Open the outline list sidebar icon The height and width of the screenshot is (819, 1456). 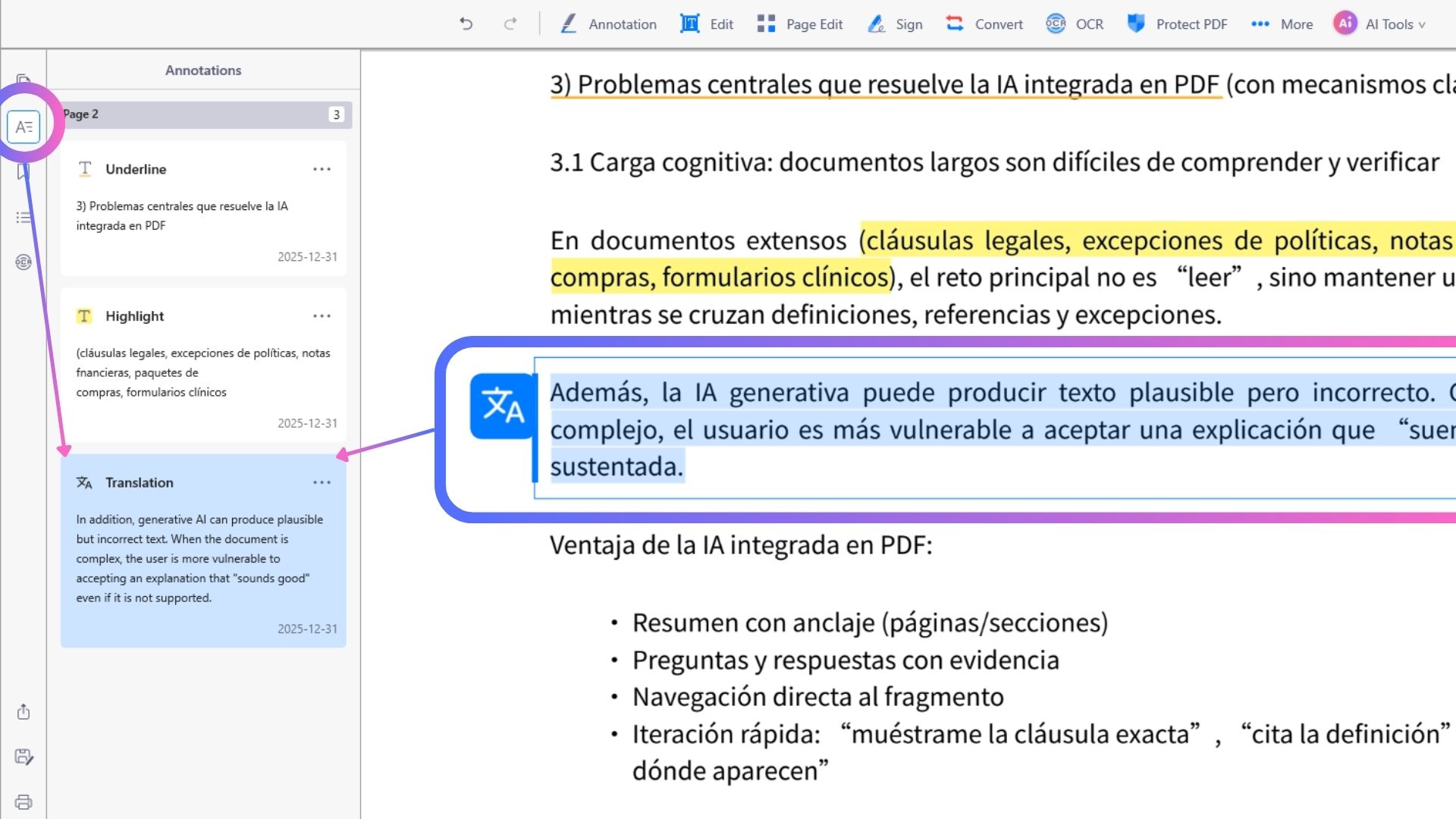pos(24,218)
